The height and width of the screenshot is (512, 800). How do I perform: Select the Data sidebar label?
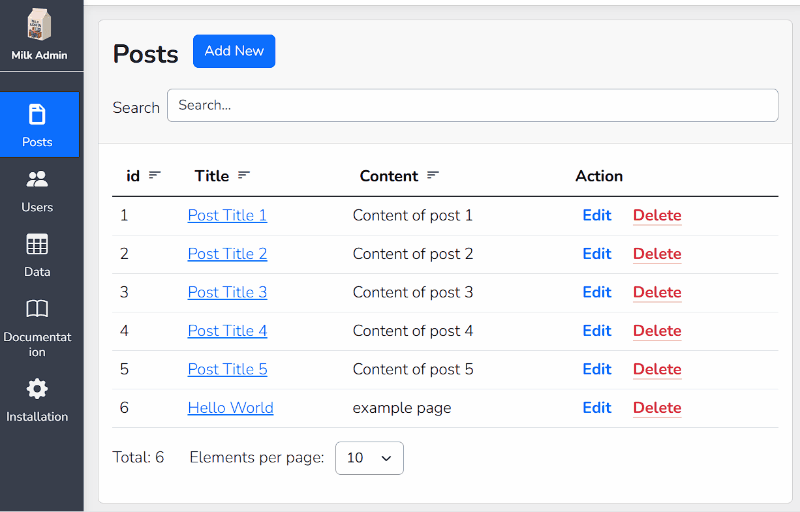pyautogui.click(x=37, y=272)
